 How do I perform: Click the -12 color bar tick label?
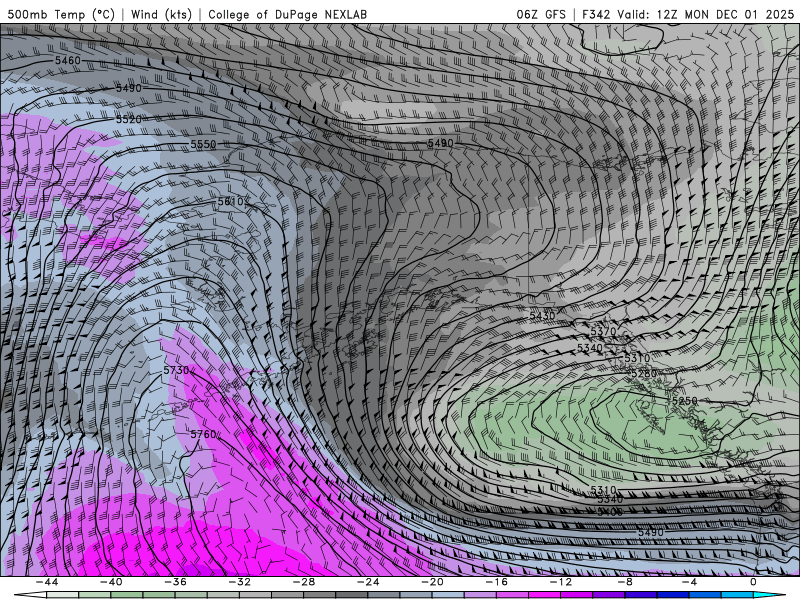(561, 582)
